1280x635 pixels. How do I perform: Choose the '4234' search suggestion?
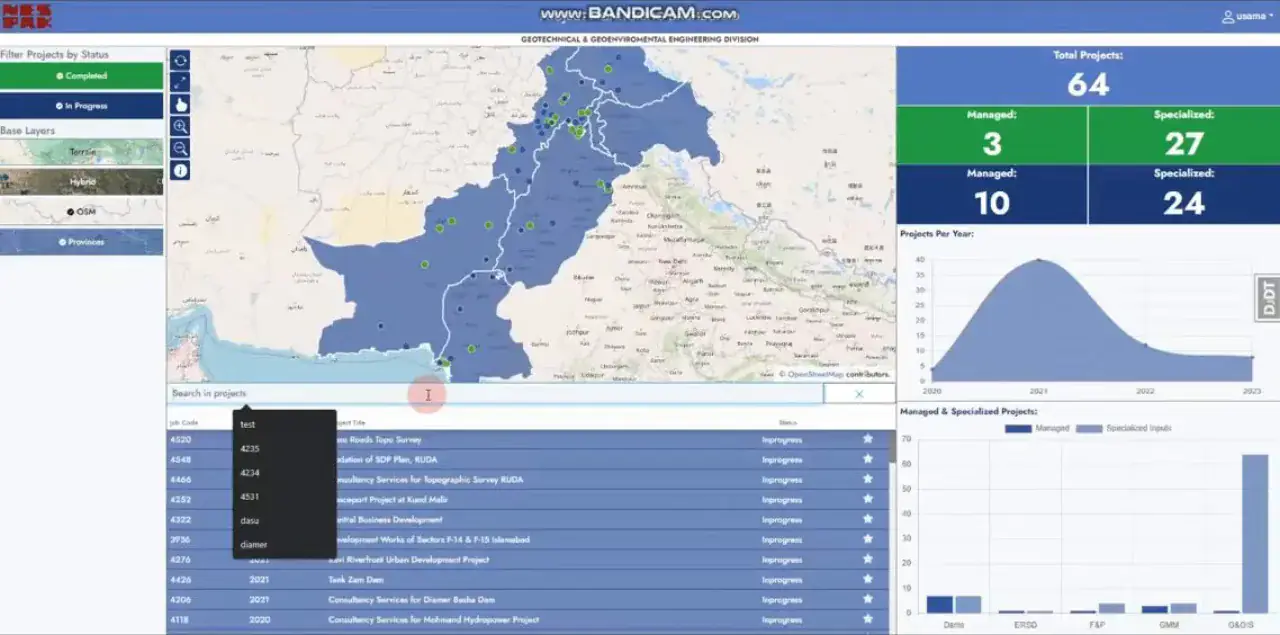click(284, 472)
